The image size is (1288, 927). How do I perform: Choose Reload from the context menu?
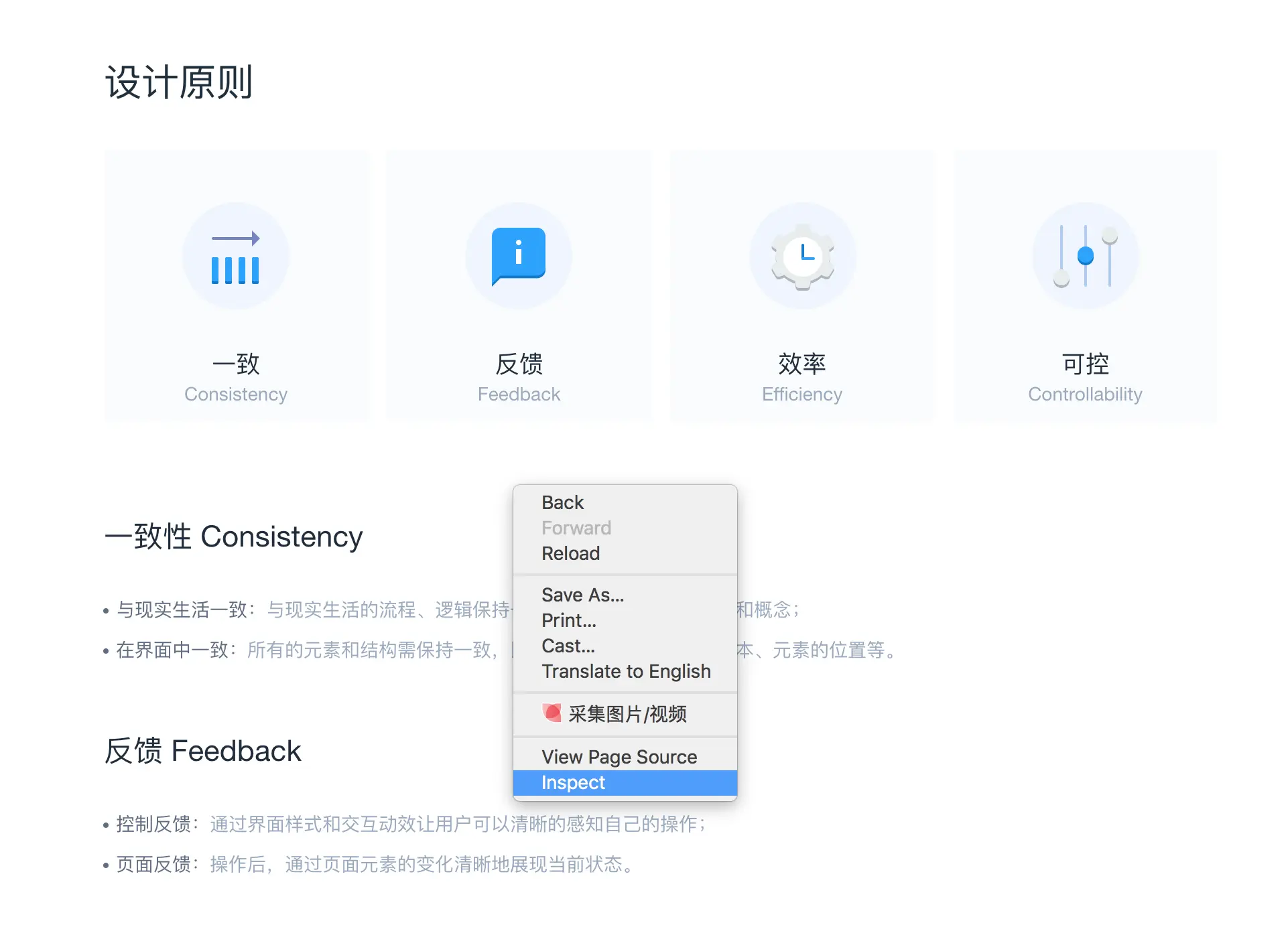point(570,553)
